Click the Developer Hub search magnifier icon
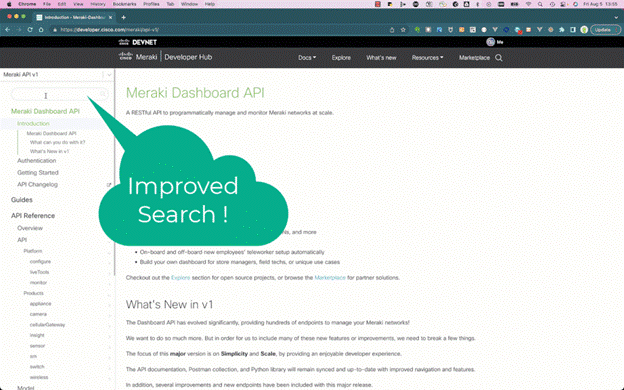This screenshot has width=624, height=390. coord(499,58)
